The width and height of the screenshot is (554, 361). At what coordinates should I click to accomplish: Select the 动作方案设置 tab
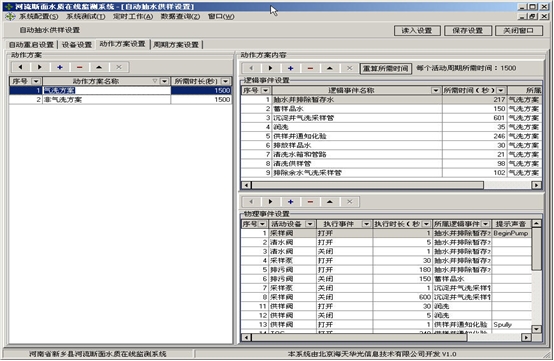coord(122,44)
